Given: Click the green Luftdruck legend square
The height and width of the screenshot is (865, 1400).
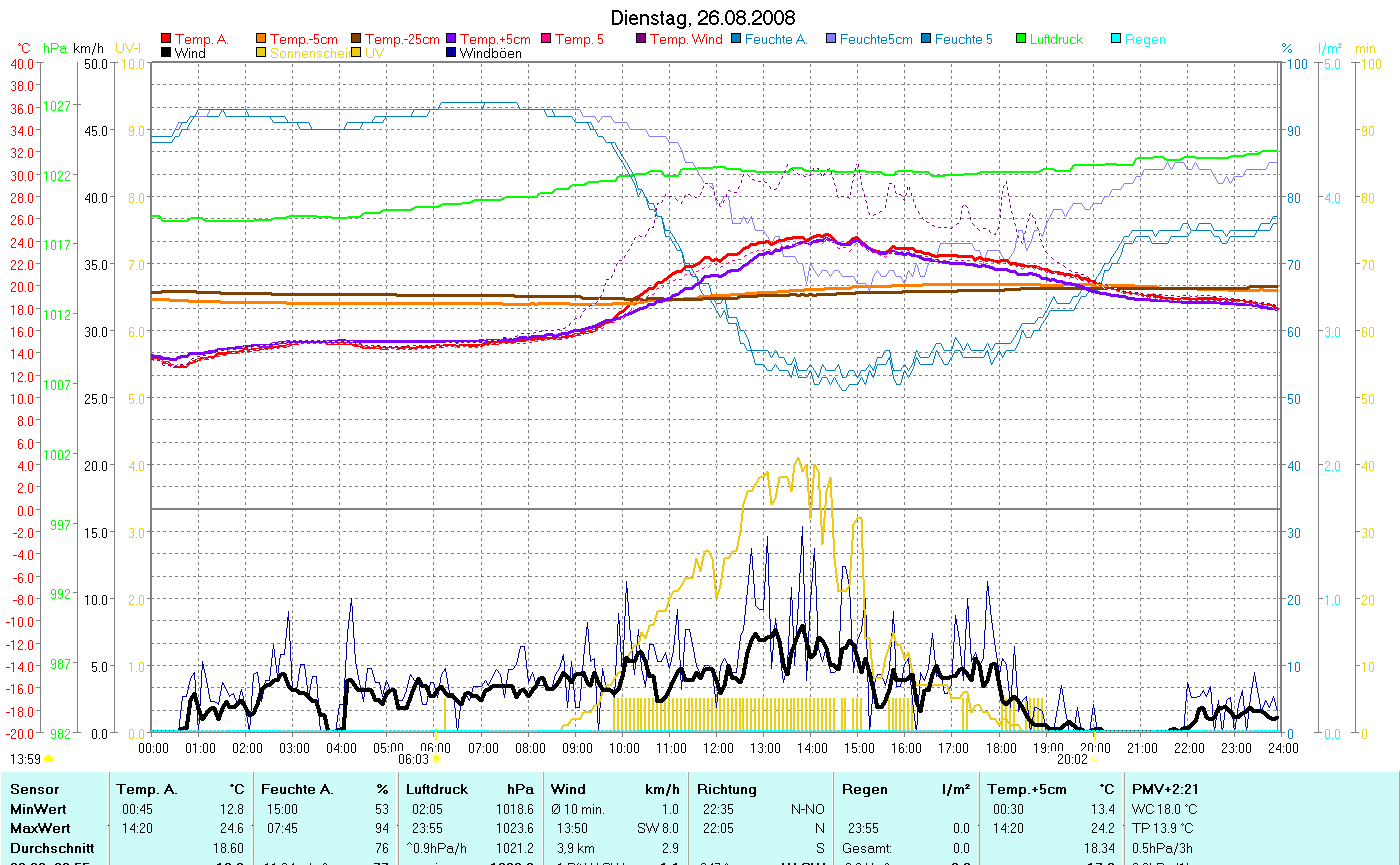Looking at the screenshot, I should pyautogui.click(x=1021, y=40).
